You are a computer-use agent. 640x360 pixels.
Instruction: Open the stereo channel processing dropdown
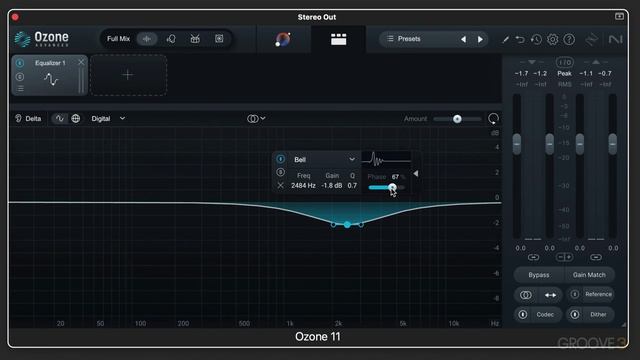[256, 118]
